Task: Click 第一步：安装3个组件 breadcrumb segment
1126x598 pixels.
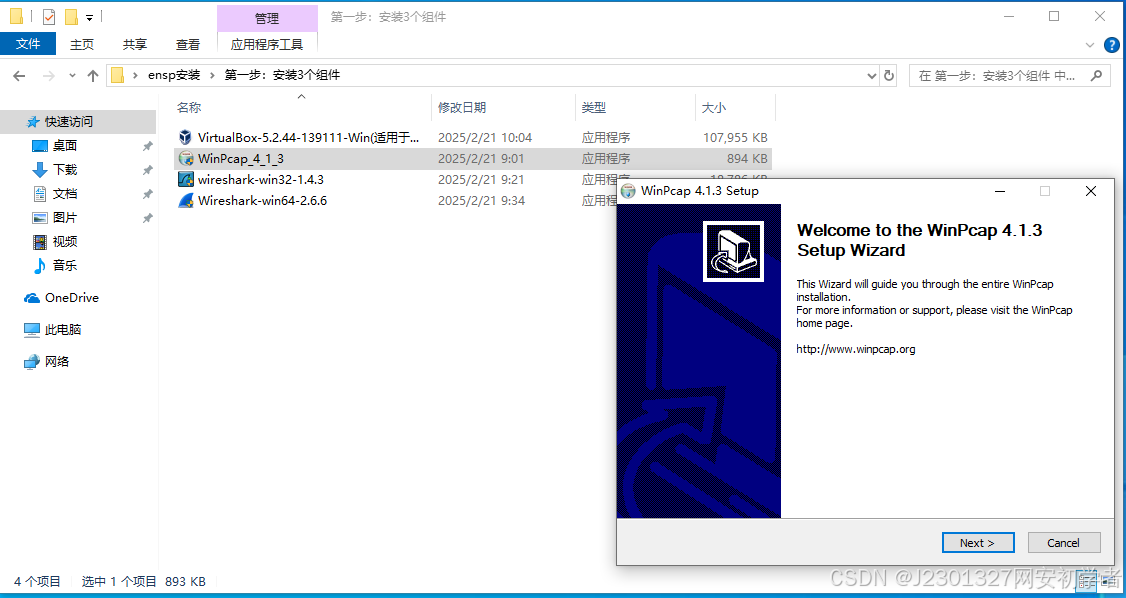Action: [x=282, y=75]
